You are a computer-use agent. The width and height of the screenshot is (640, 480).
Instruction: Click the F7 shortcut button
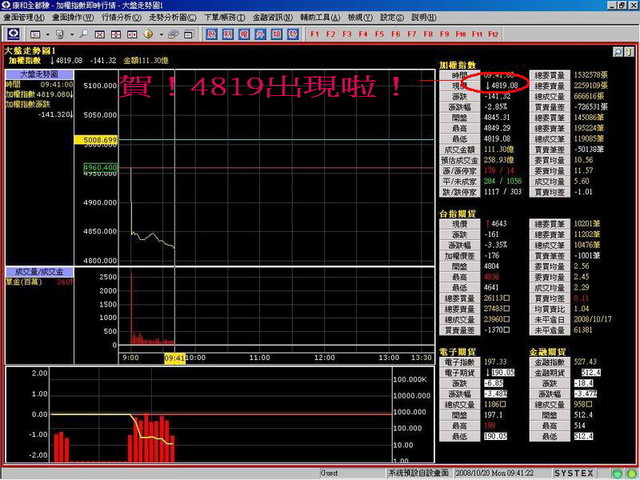coord(412,34)
